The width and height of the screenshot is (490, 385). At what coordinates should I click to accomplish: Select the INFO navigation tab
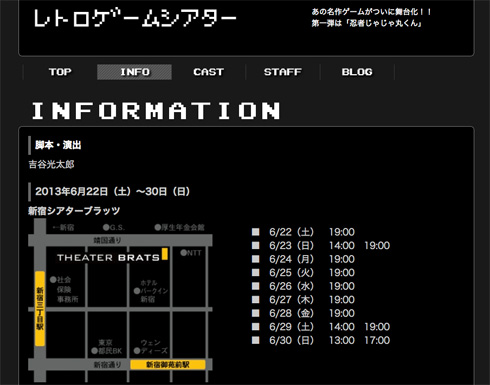click(134, 72)
